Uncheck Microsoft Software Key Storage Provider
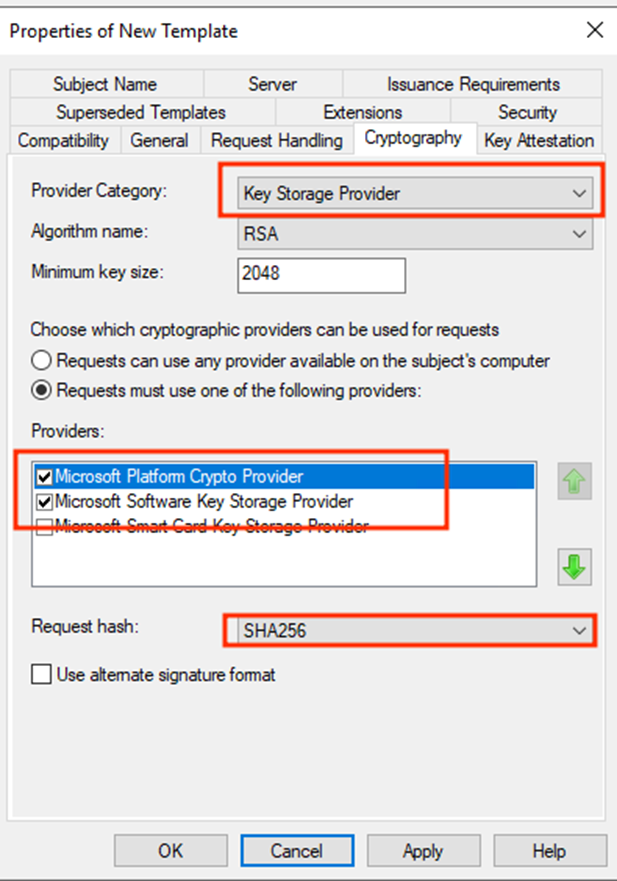This screenshot has height=881, width=617. (44, 501)
